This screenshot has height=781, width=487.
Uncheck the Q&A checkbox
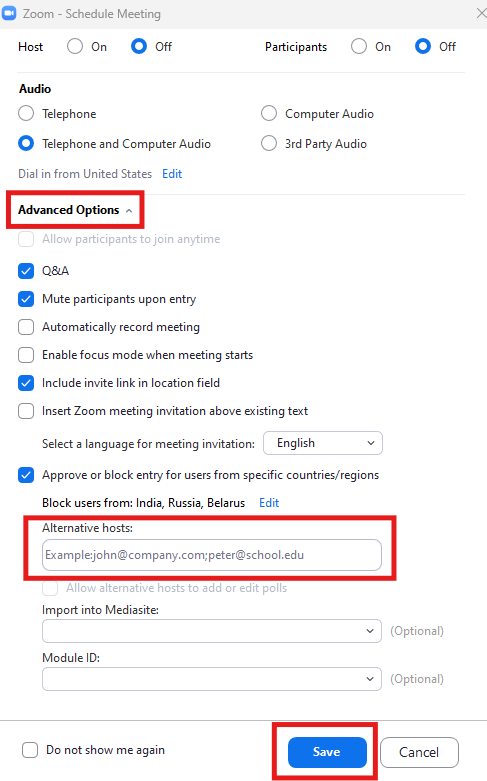(26, 271)
